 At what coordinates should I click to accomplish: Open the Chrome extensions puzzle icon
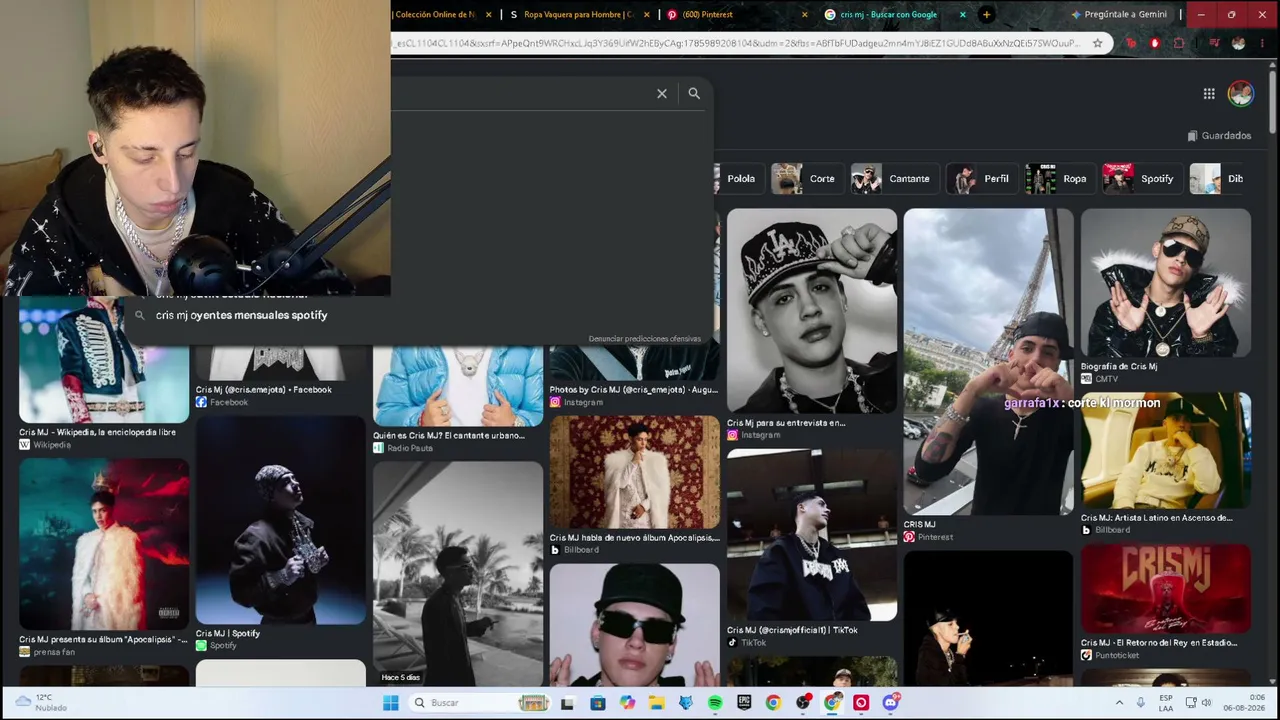point(1179,43)
